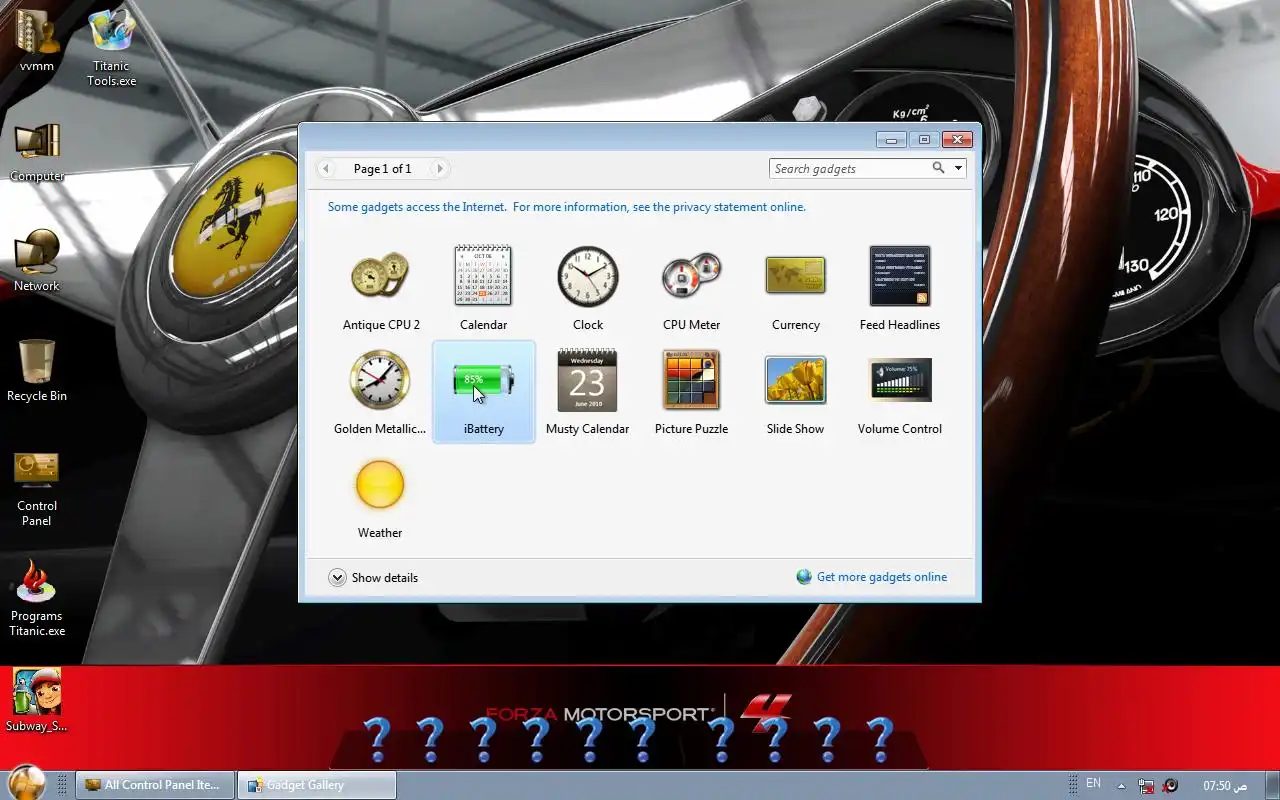This screenshot has width=1280, height=800.
Task: Click the Subway Surfers desktop shortcut
Action: 37,700
